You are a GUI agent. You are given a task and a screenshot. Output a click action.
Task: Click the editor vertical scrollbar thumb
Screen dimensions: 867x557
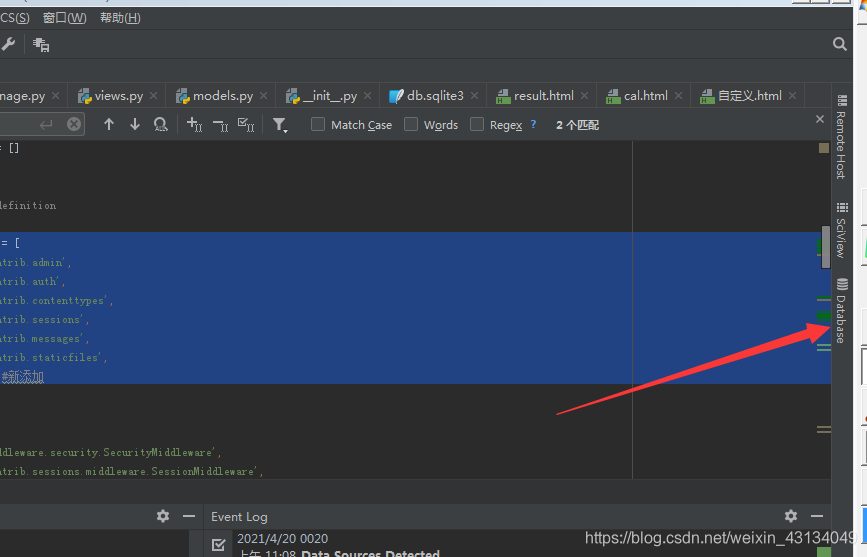coord(826,247)
